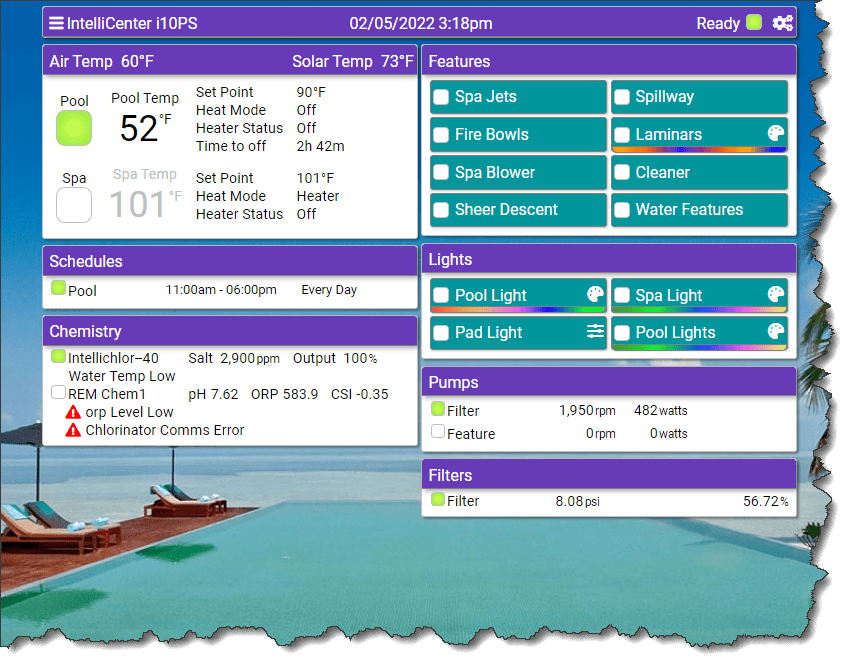Open the Schedules panel header
This screenshot has height=669, width=855.
230,261
